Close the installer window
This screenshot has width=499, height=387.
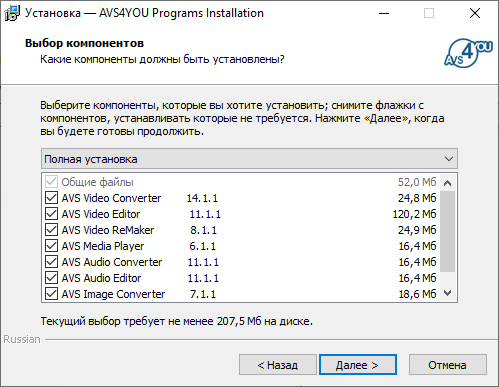point(475,13)
